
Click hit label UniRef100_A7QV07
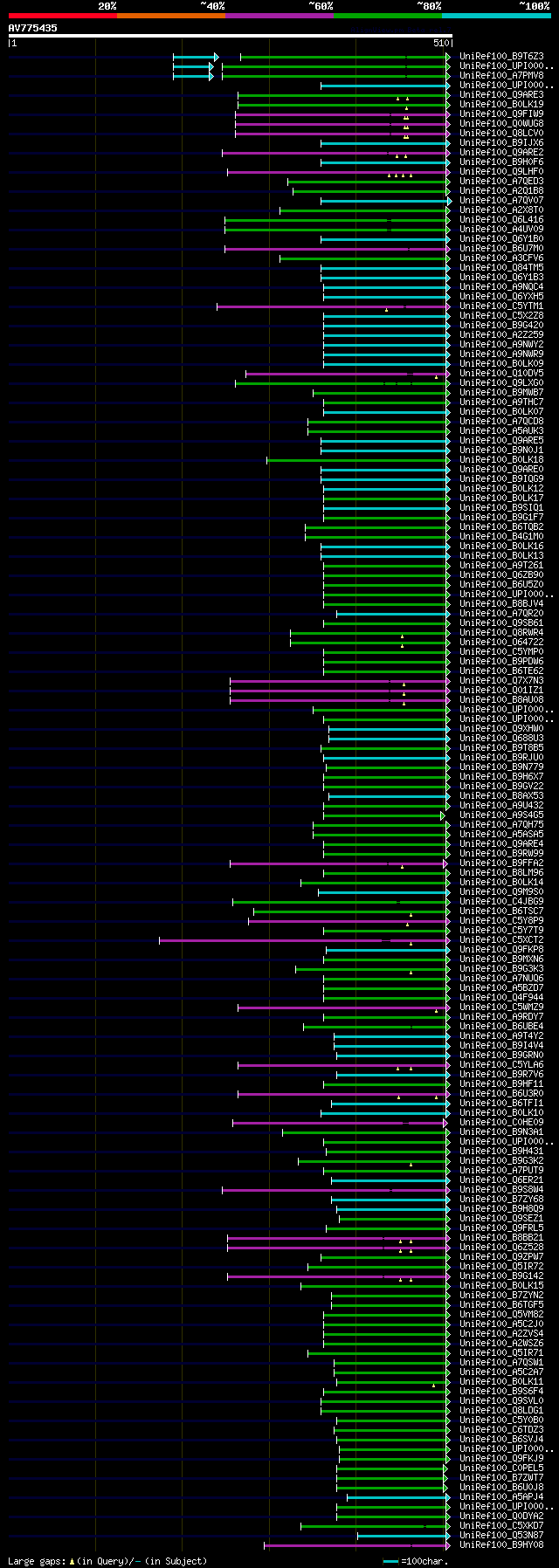point(501,201)
